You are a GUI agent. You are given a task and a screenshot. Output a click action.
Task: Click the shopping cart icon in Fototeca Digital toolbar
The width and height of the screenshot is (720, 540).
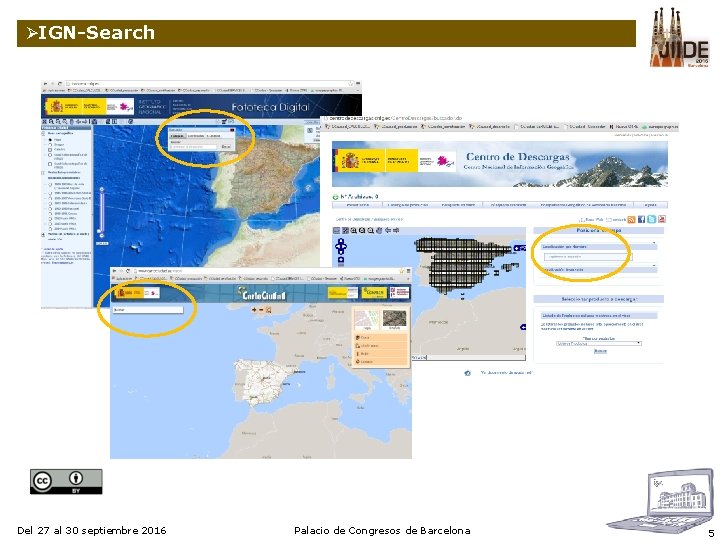point(224,121)
